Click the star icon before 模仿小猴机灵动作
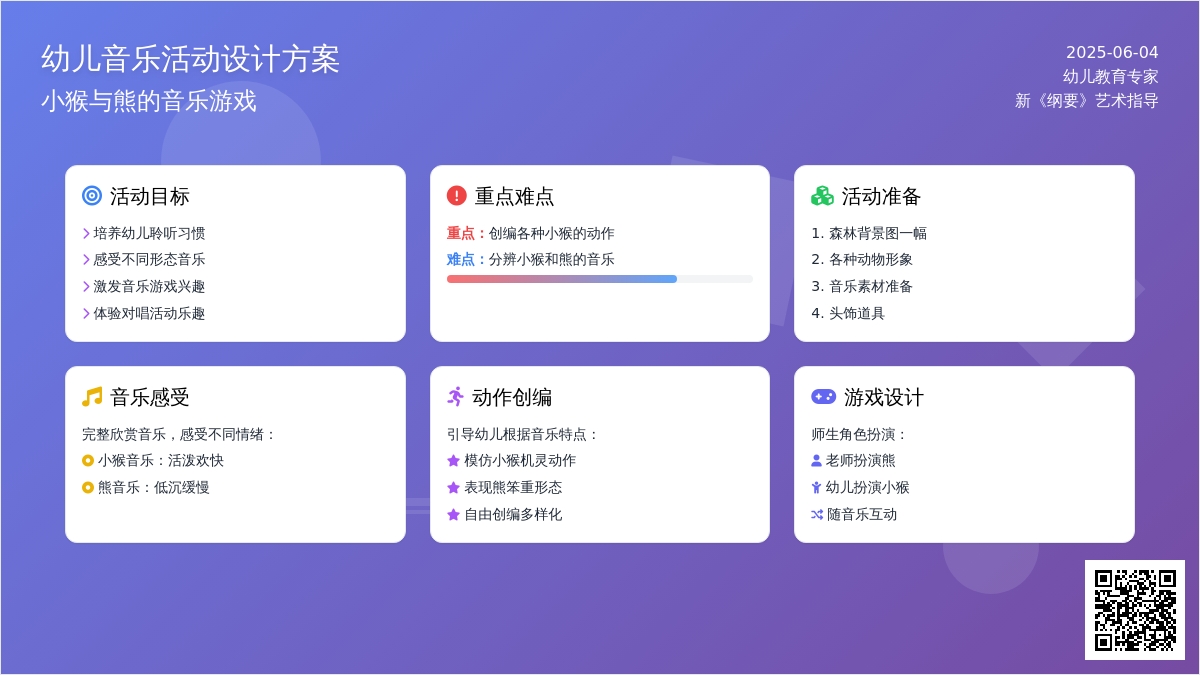The width and height of the screenshot is (1200, 675). pos(453,461)
